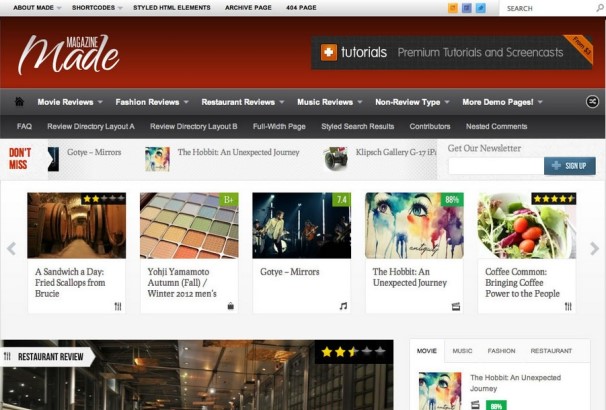Click restaurant icon on Sandwich a Day card
This screenshot has width=606, height=410.
pos(118,306)
